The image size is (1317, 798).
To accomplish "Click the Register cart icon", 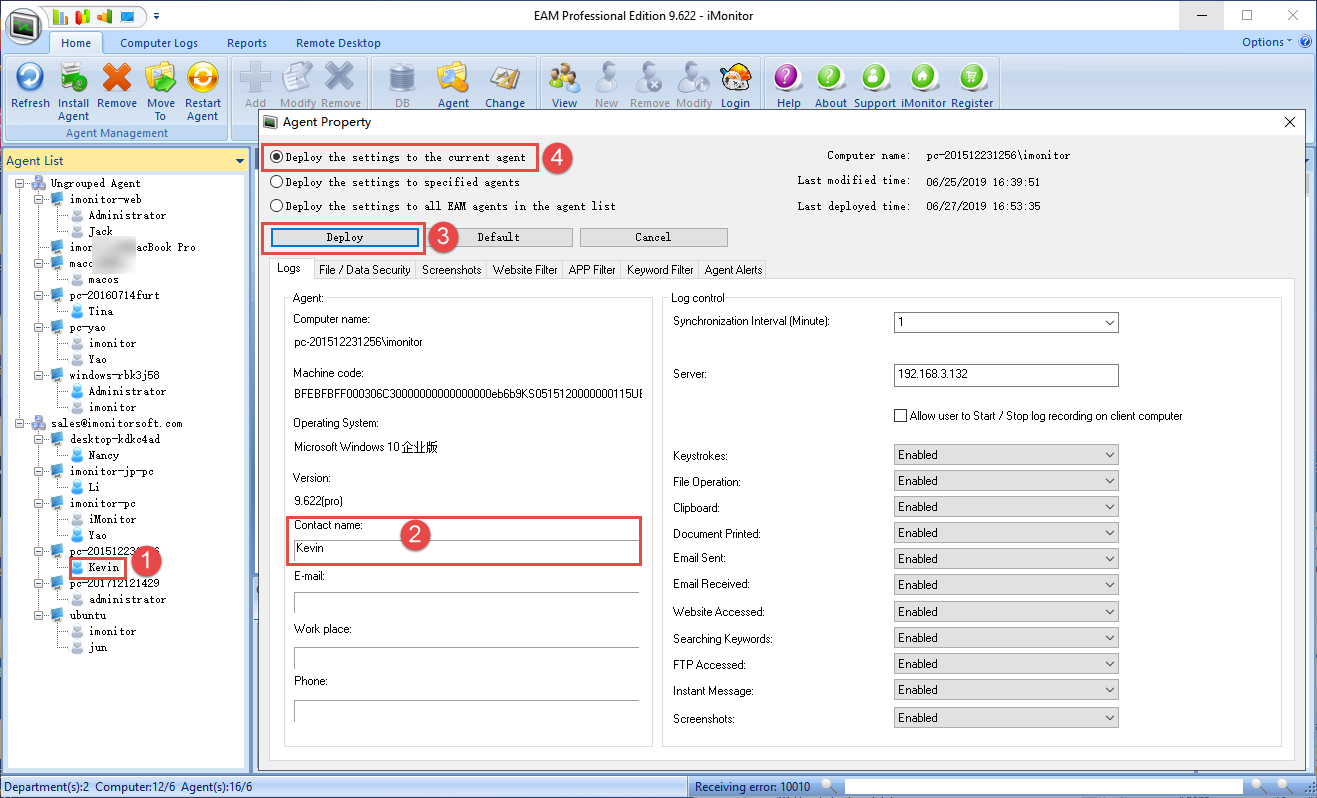I will 972,78.
